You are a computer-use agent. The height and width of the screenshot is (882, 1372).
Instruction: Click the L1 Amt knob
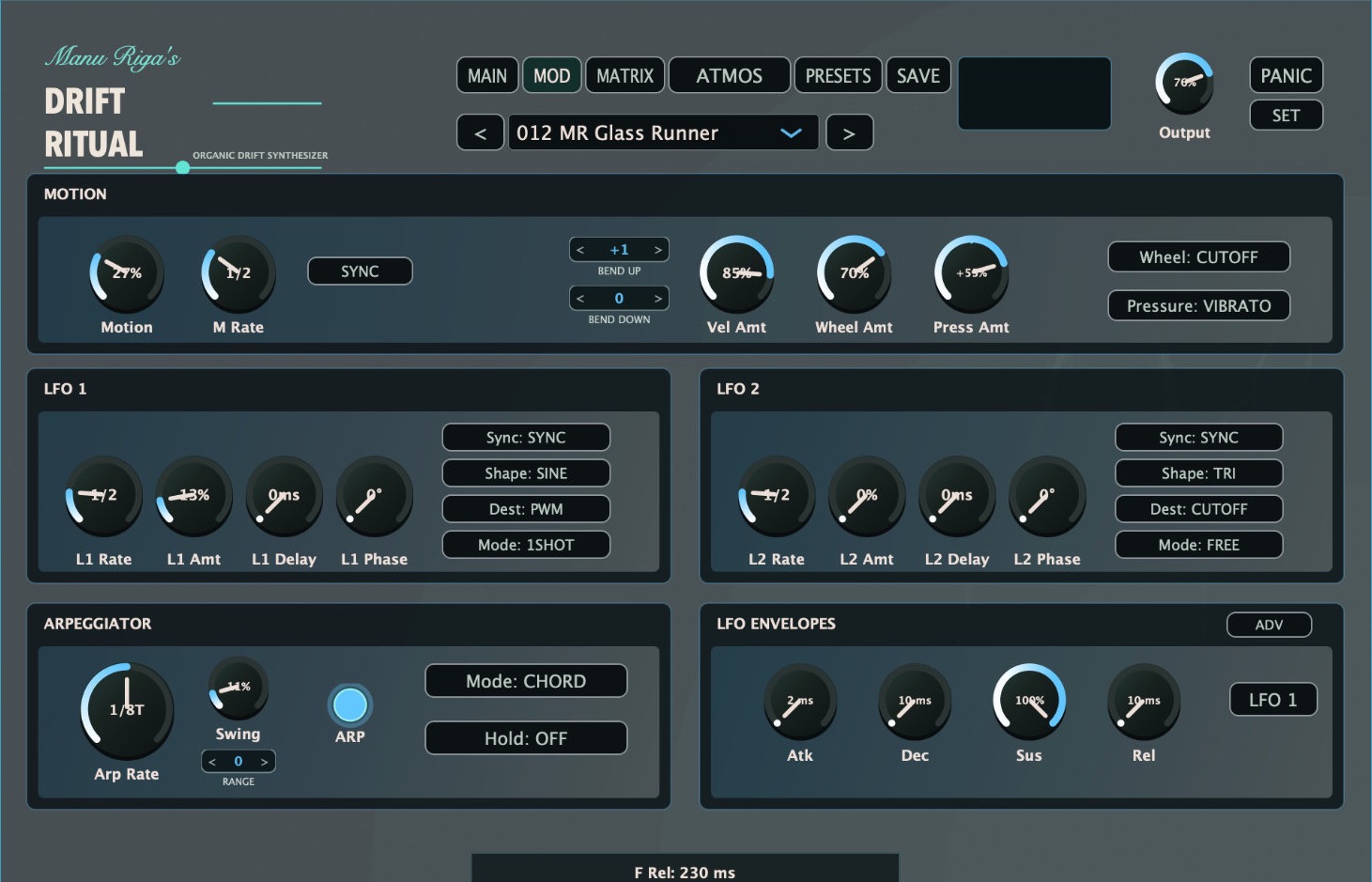pyautogui.click(x=193, y=496)
